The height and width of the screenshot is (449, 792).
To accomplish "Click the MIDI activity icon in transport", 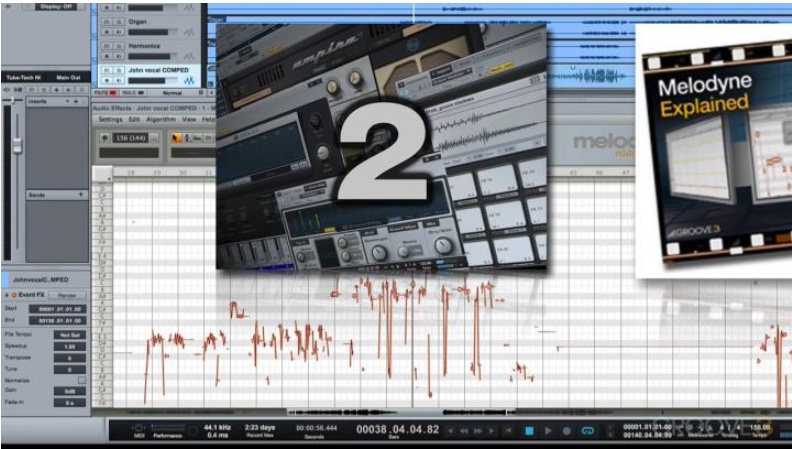I will pos(138,428).
